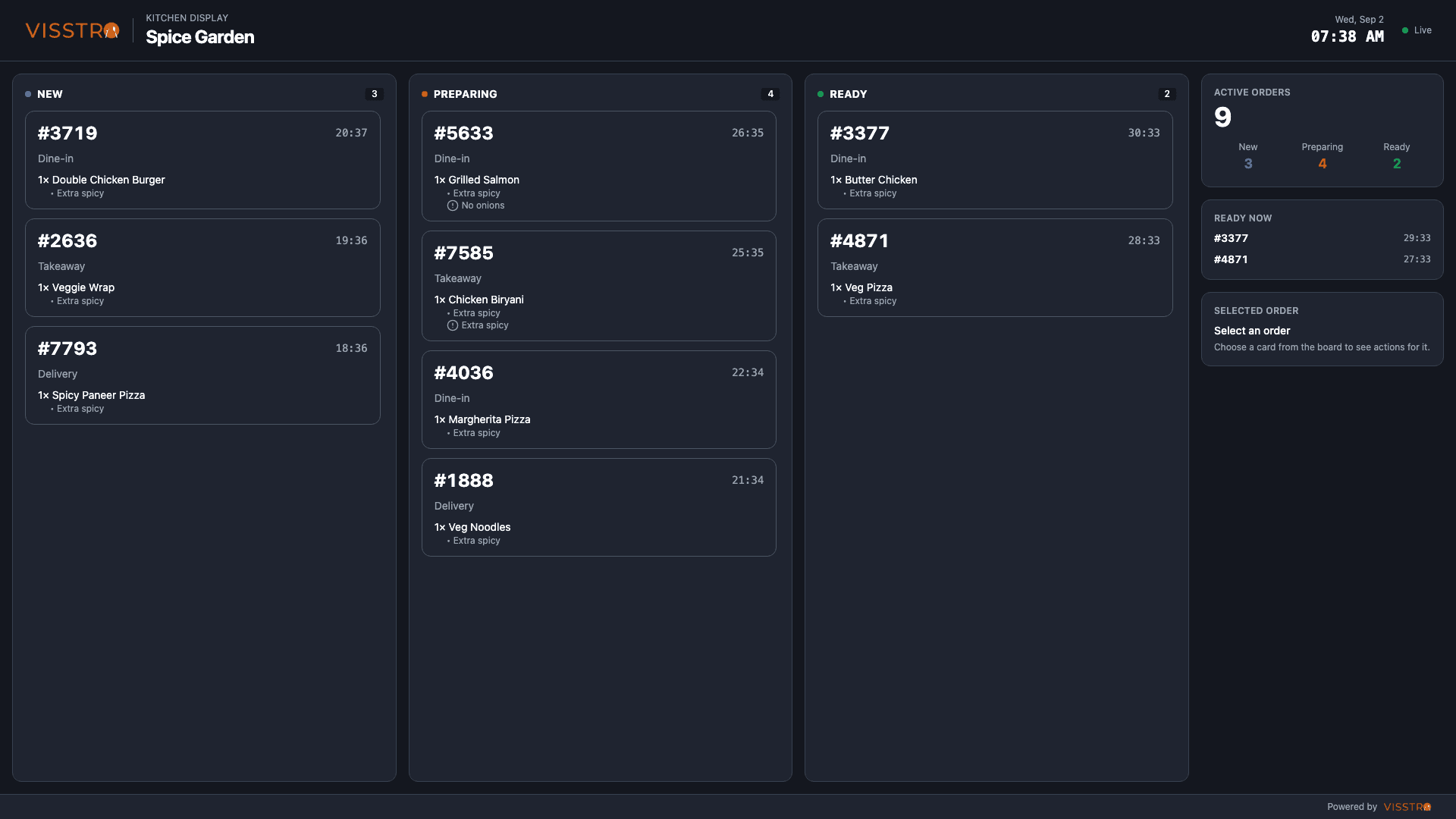The height and width of the screenshot is (819, 1456).
Task: Click the PREPARING count badge 4
Action: (x=770, y=94)
